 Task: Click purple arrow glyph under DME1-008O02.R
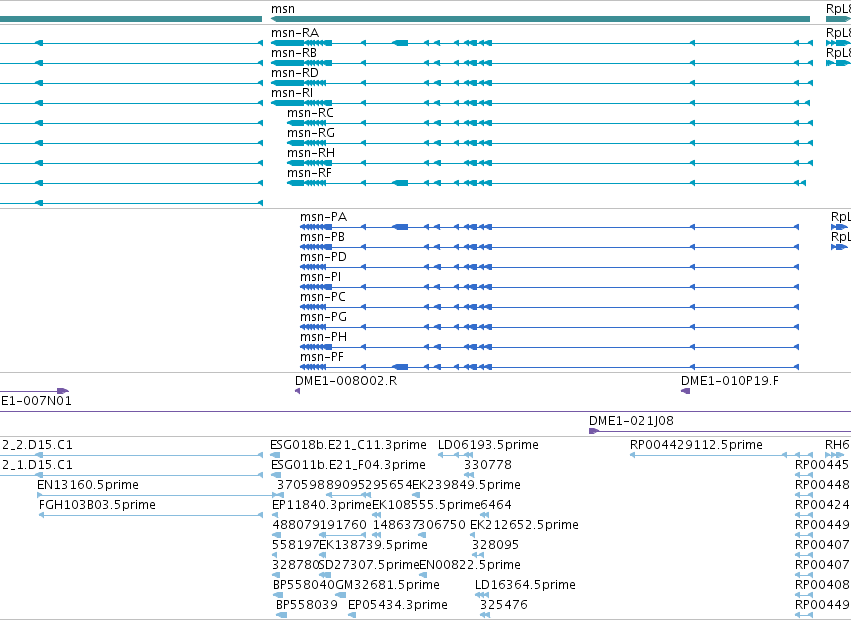[x=297, y=391]
